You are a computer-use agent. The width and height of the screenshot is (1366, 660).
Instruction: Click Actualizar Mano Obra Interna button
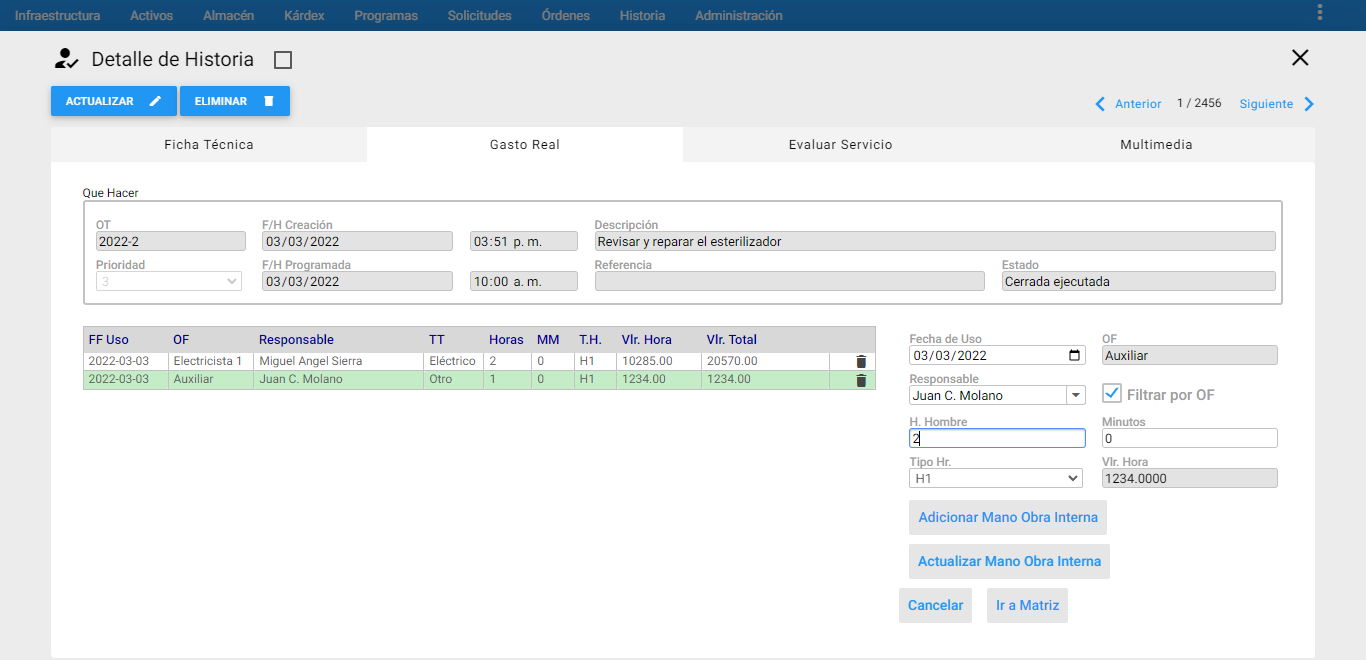1010,561
